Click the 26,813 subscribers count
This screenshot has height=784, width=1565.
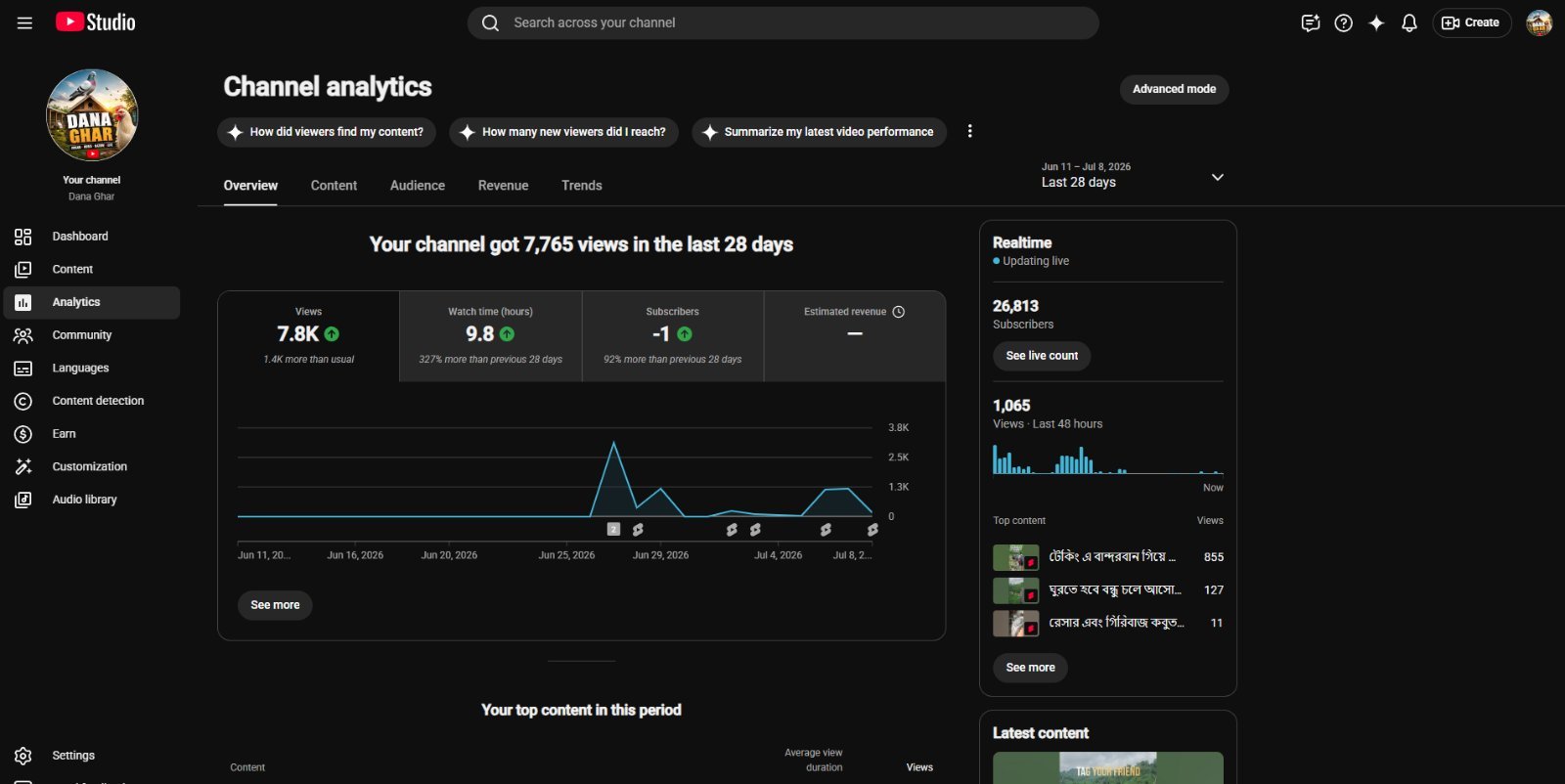[1015, 306]
